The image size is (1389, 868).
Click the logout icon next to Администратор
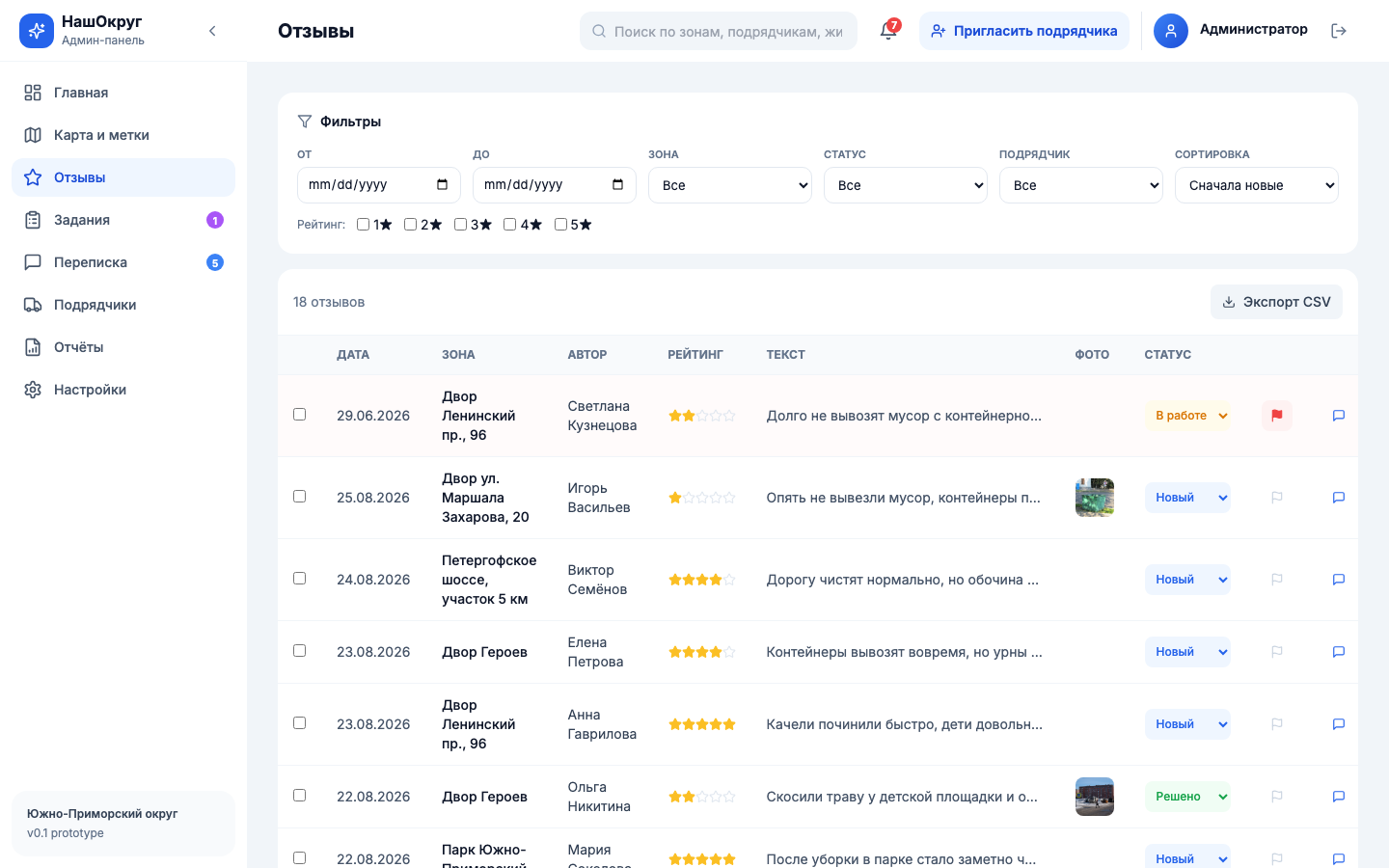(1339, 31)
